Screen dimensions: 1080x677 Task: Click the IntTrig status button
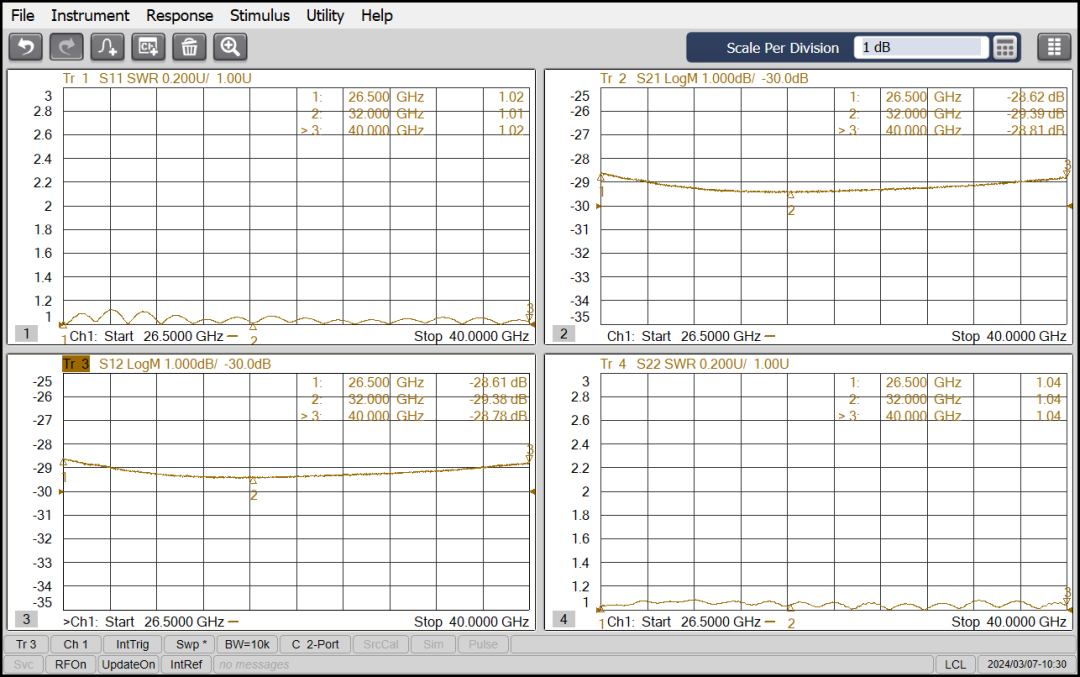point(132,645)
